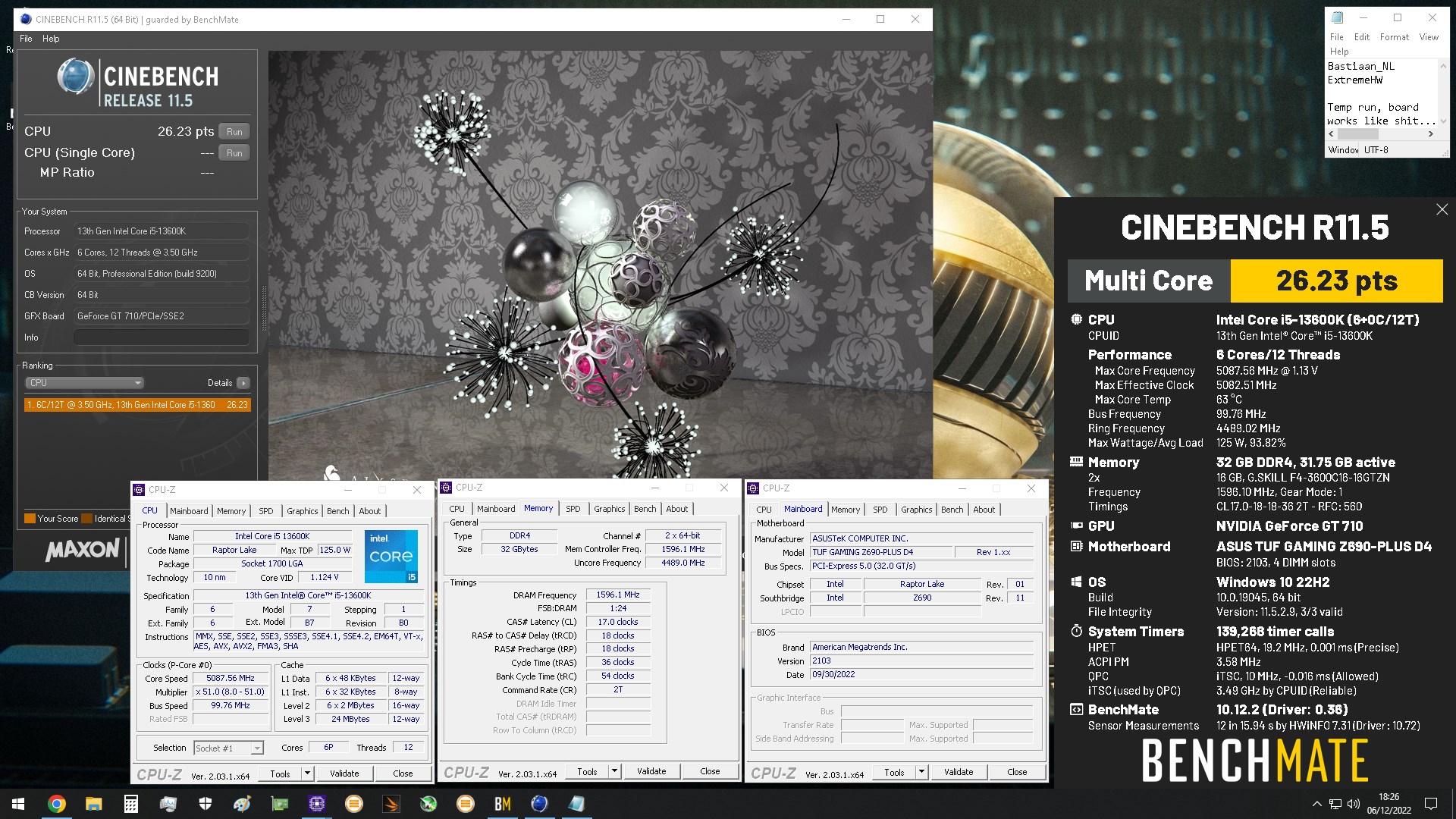Click the Intel Core i5 logo in CPU-Z
The height and width of the screenshot is (819, 1456).
(x=391, y=557)
